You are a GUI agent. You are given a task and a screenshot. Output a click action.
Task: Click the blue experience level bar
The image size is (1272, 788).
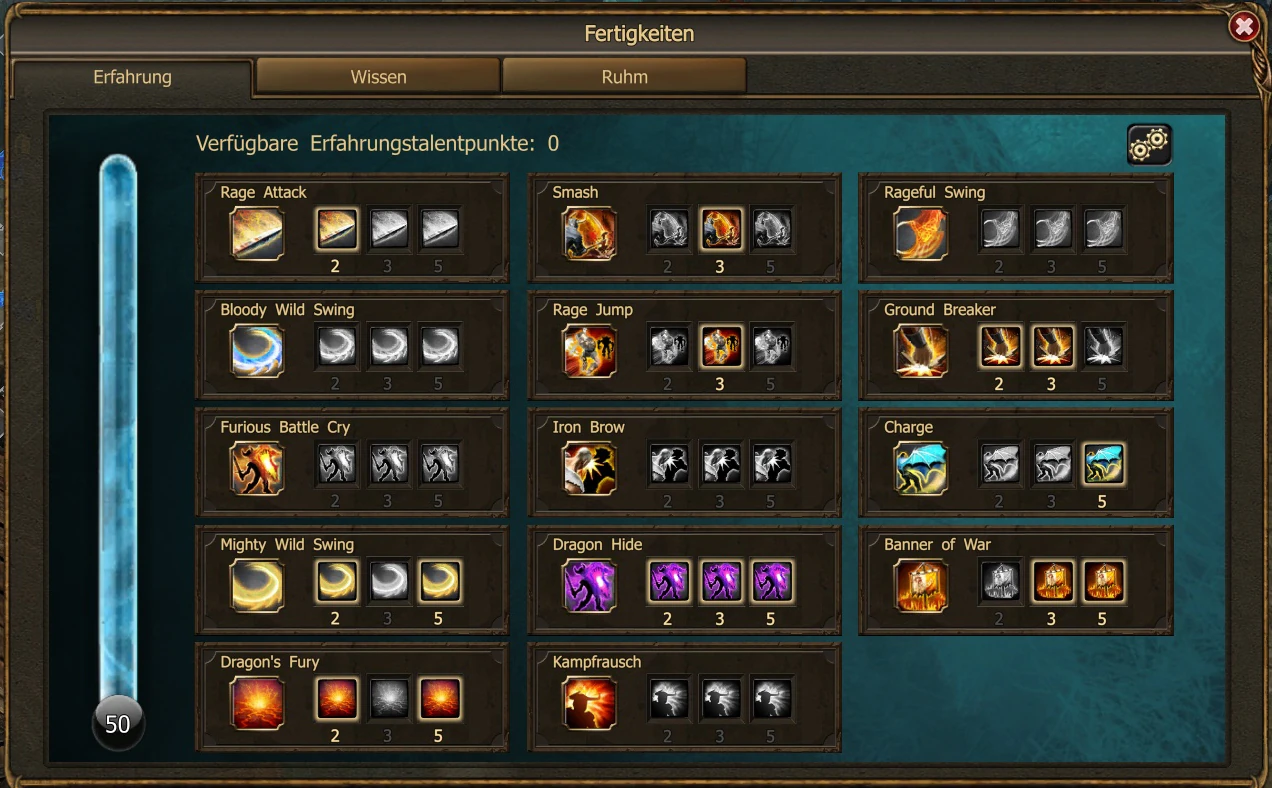click(118, 430)
